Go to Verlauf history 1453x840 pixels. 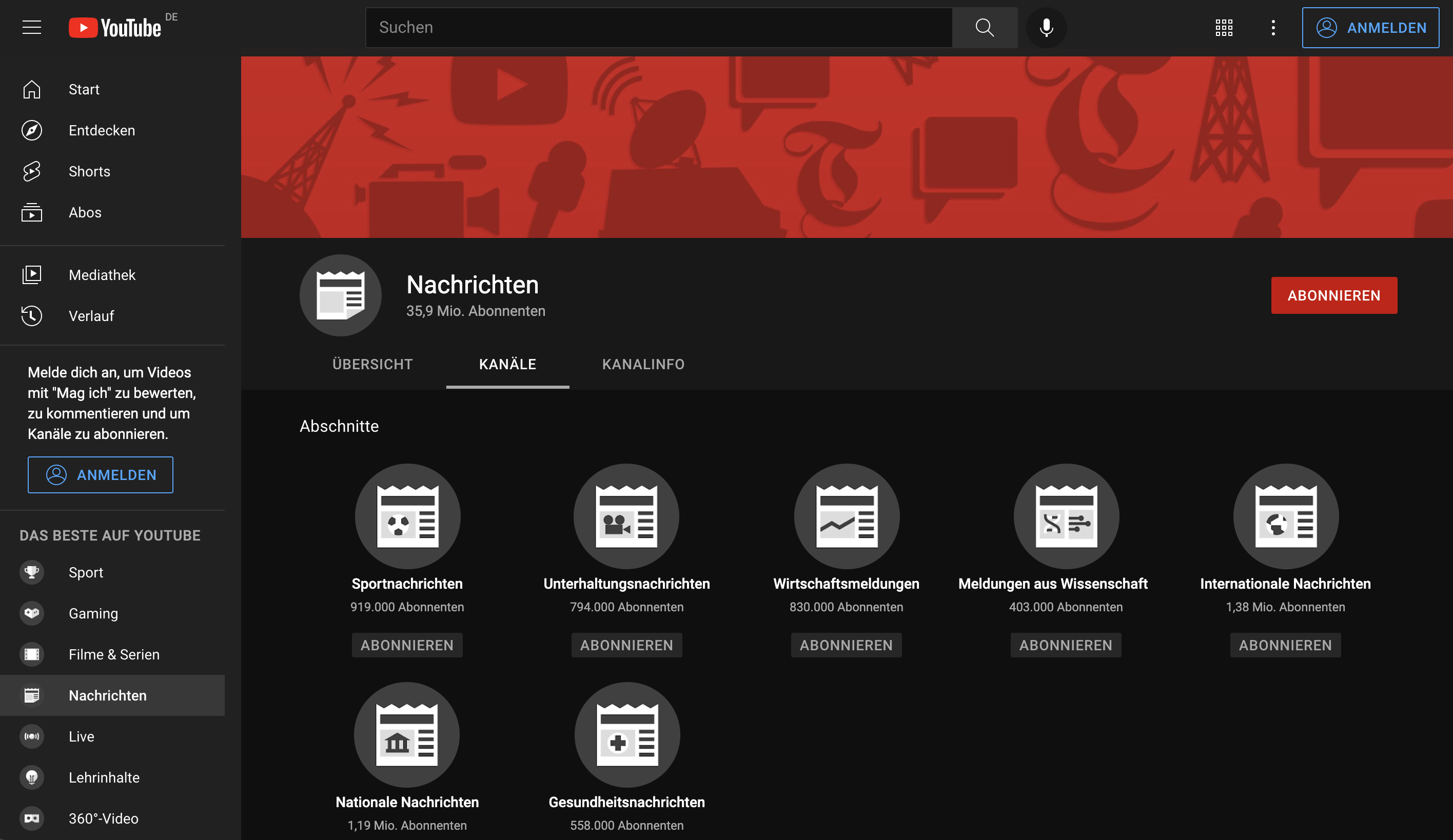point(91,316)
